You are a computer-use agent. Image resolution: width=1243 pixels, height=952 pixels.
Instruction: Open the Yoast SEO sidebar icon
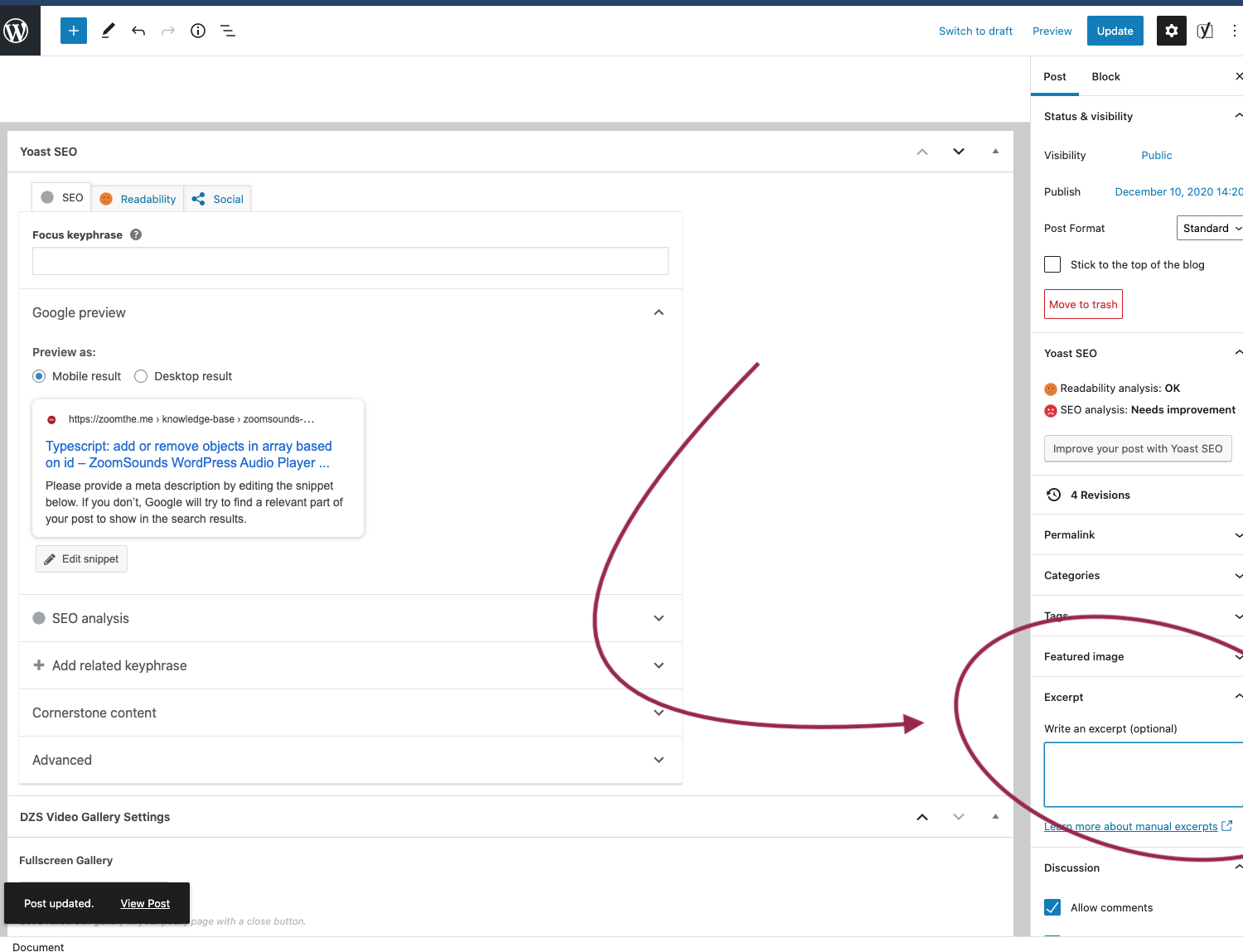[x=1205, y=31]
